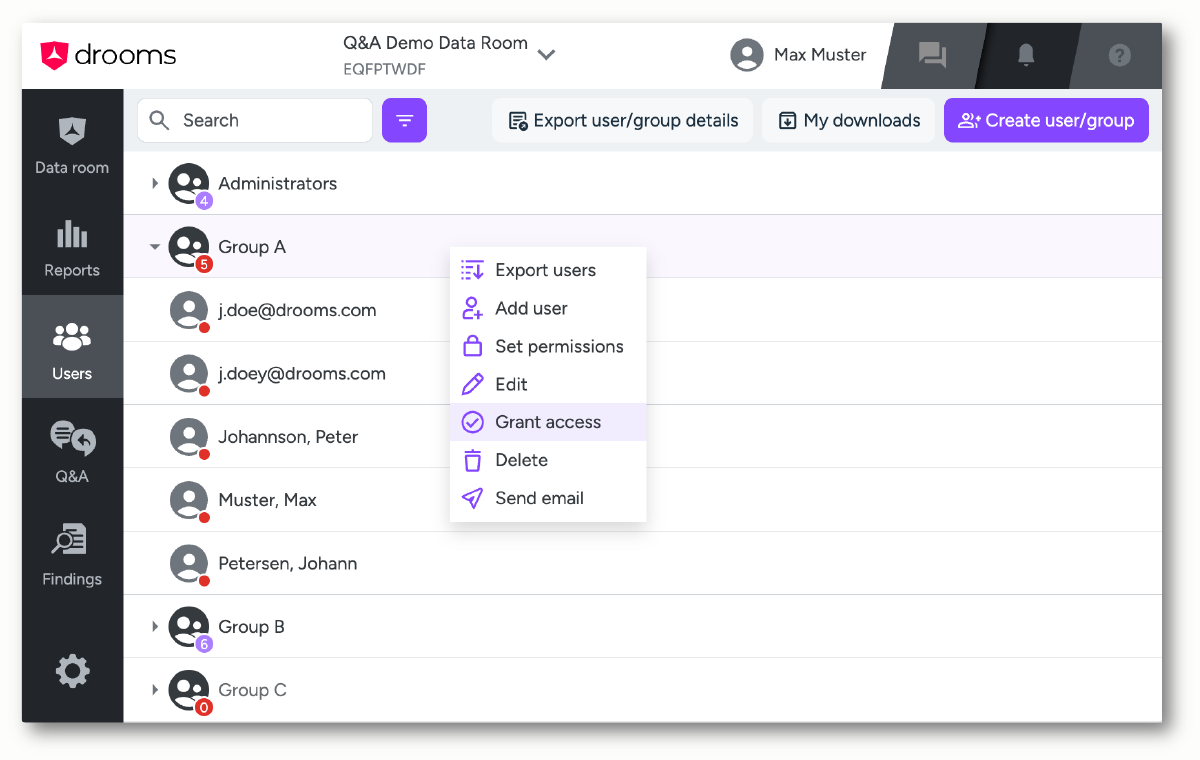Click the Export users list icon
This screenshot has height=760, width=1200.
[x=472, y=270]
